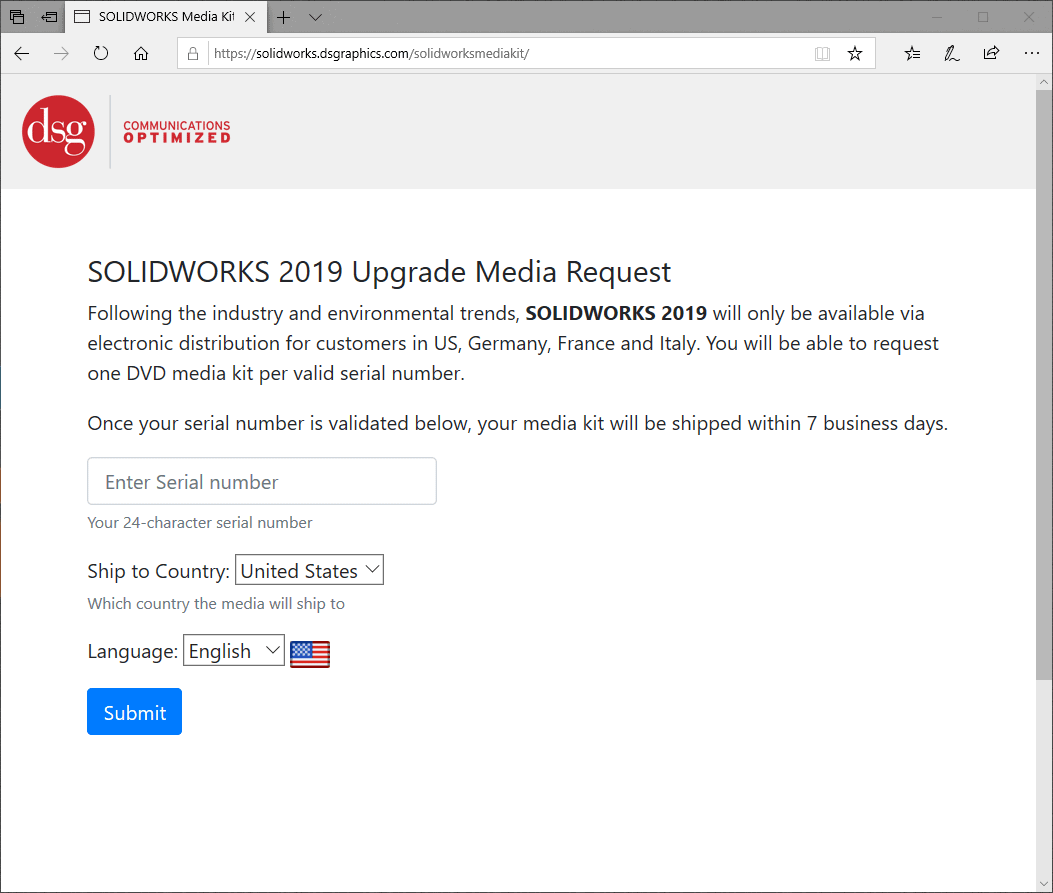Click 'Which country the media will ship to' text
This screenshot has height=893, width=1053.
pyautogui.click(x=216, y=604)
